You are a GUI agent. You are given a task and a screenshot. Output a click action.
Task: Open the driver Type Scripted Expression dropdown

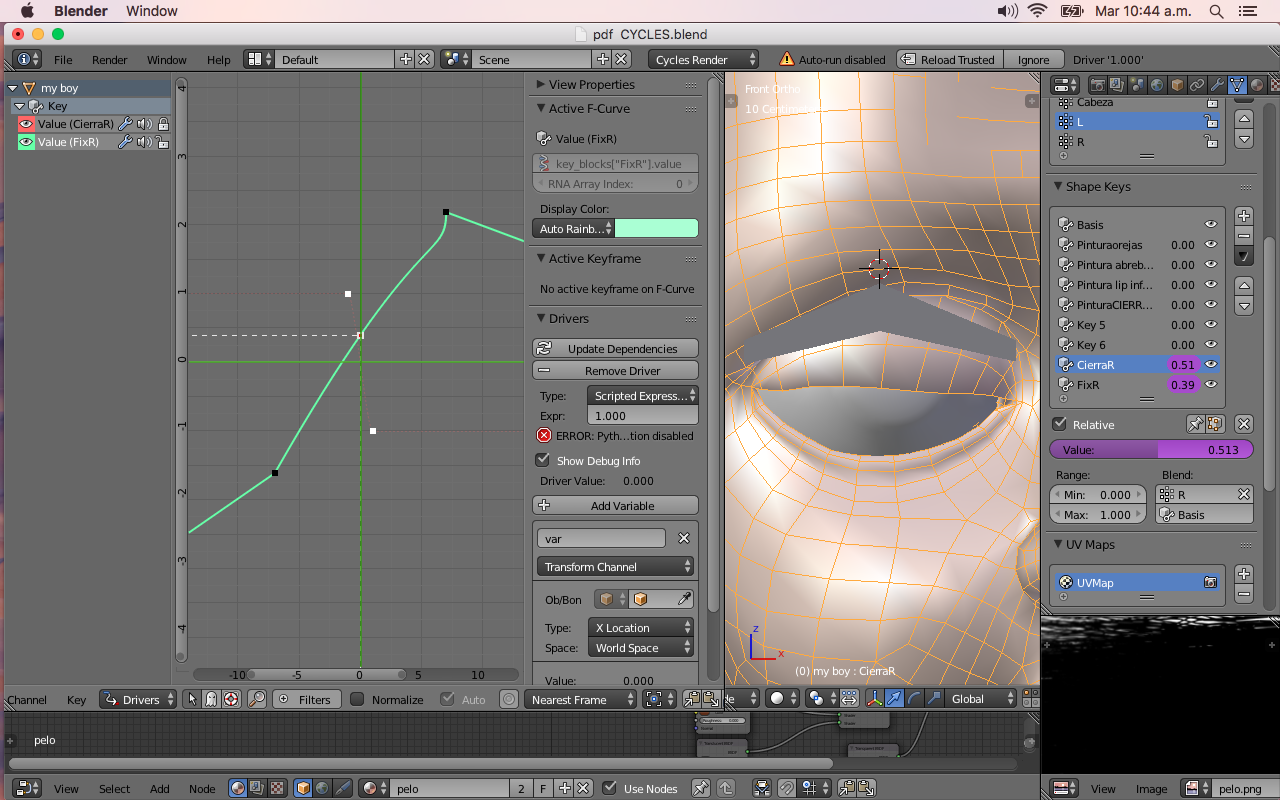[x=642, y=396]
